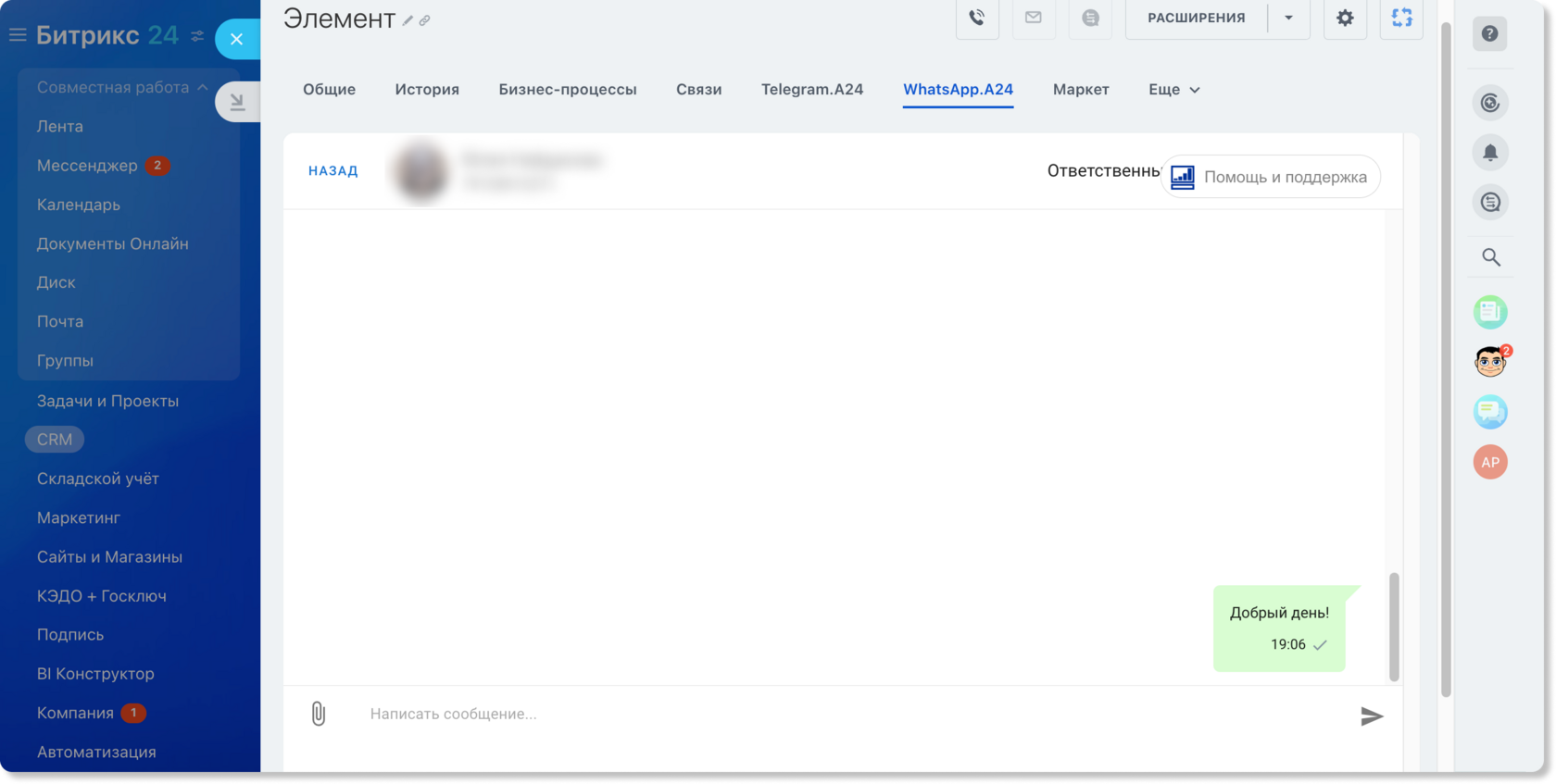This screenshot has height=784, width=1556.
Task: Open Почта in the sidebar
Action: pos(60,321)
